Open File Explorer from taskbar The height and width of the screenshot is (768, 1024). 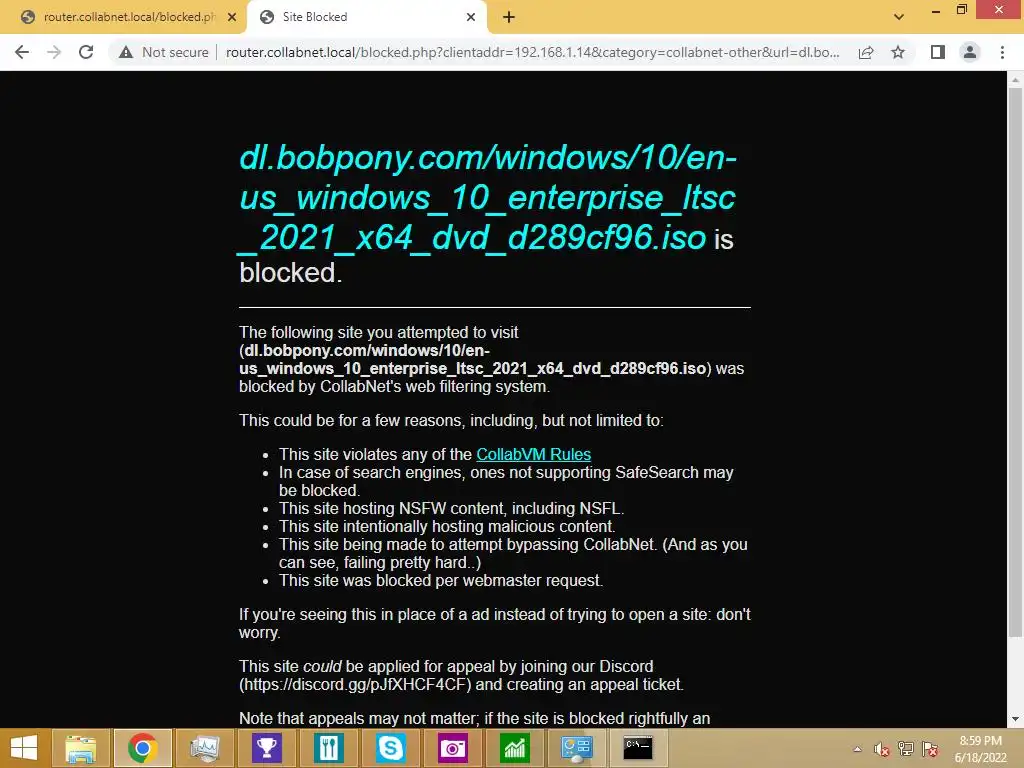pyautogui.click(x=80, y=748)
